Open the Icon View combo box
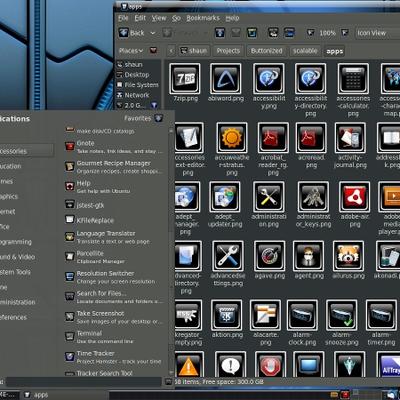 [377, 33]
